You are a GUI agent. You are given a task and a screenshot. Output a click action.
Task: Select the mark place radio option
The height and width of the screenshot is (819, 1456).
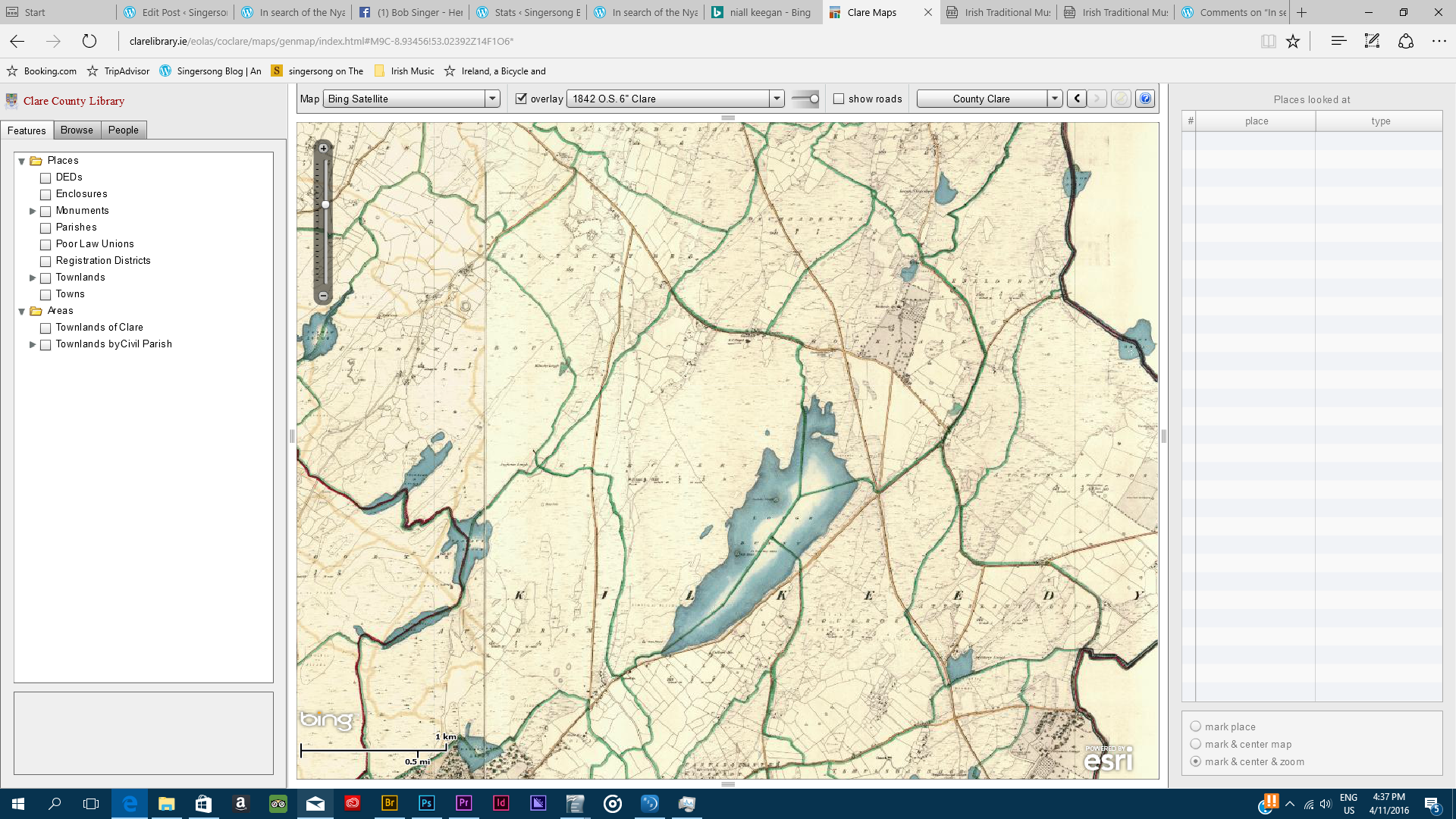coord(1196,726)
